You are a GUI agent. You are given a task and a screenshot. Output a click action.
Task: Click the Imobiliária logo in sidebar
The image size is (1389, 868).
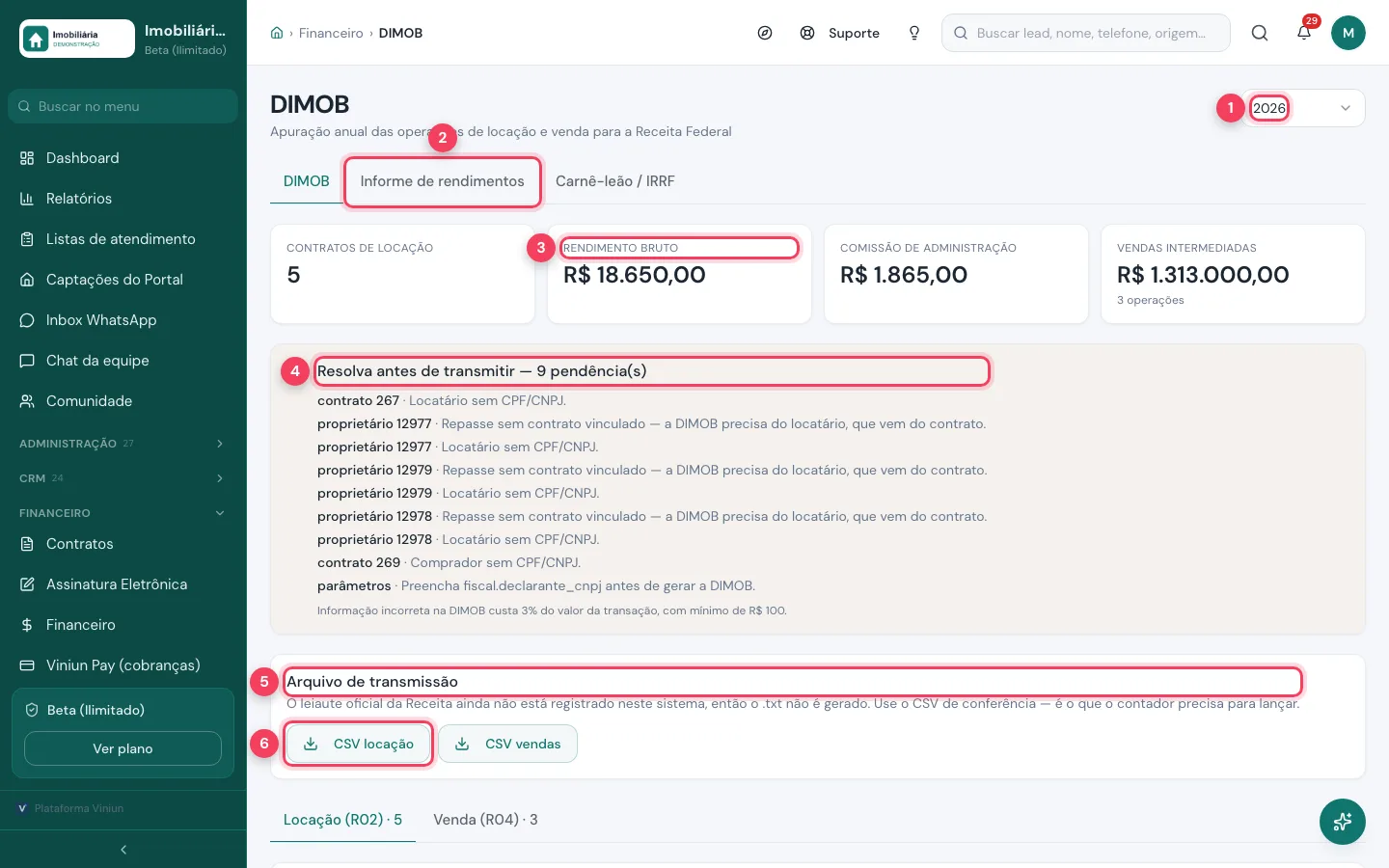tap(77, 39)
